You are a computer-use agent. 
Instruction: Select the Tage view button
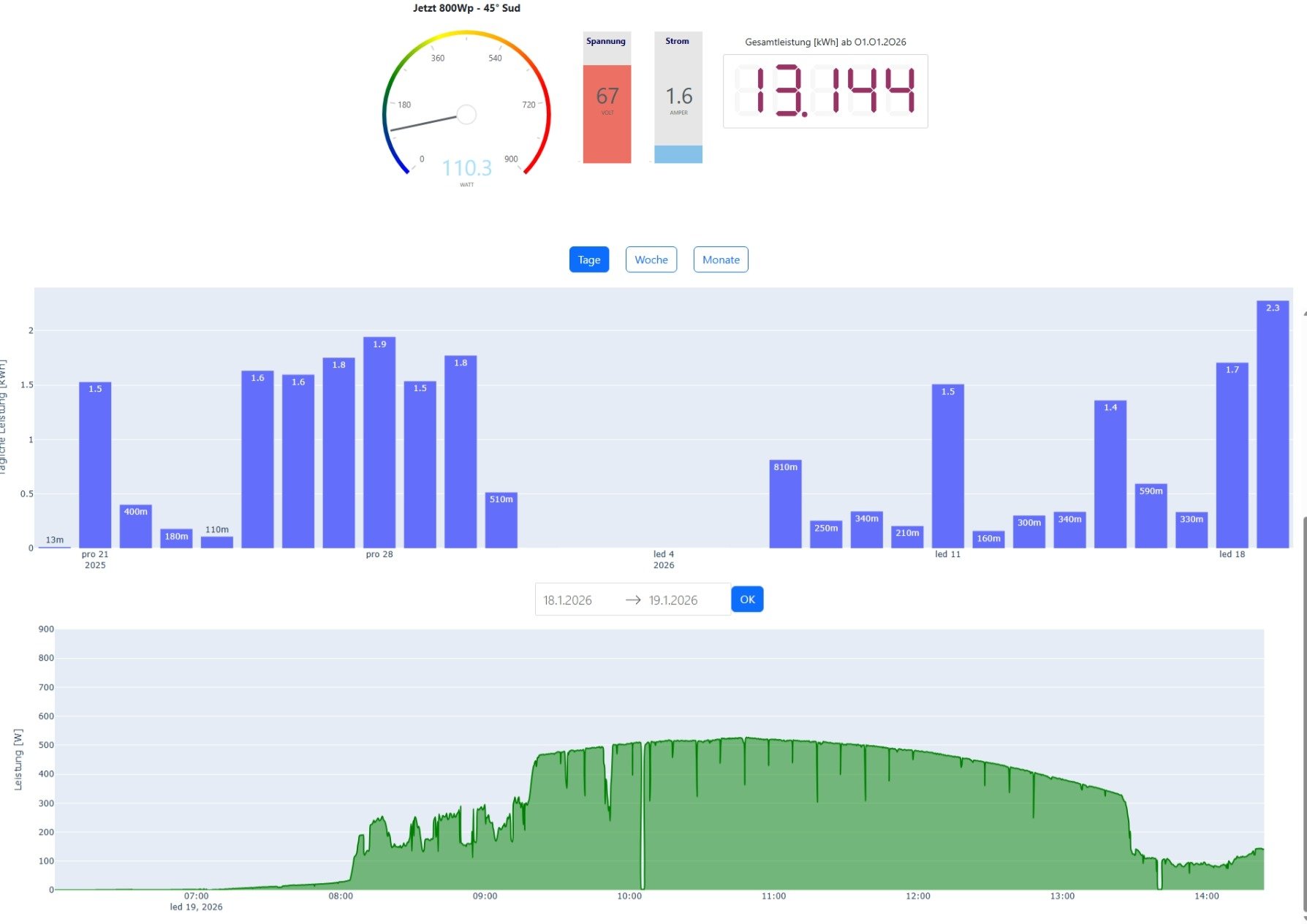point(588,260)
